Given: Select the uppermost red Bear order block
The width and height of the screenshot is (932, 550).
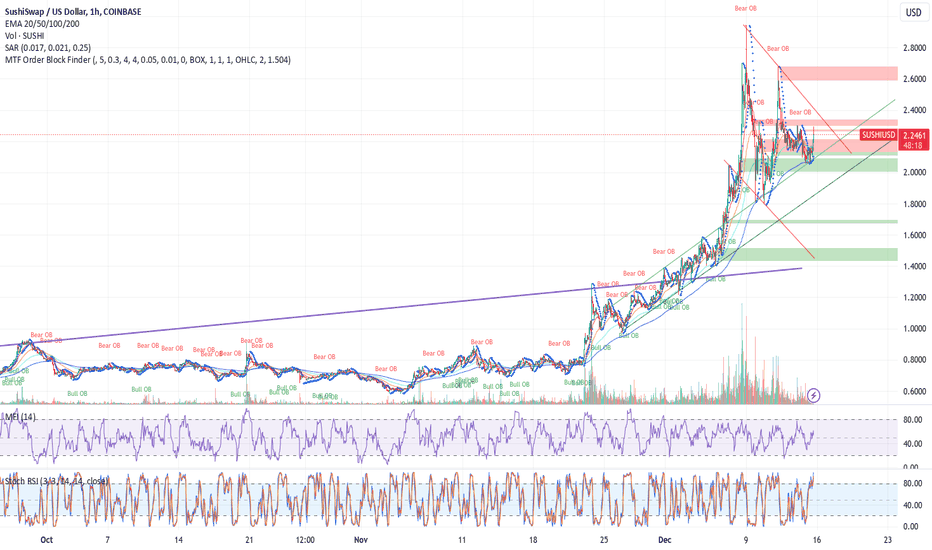Looking at the screenshot, I should [x=838, y=73].
